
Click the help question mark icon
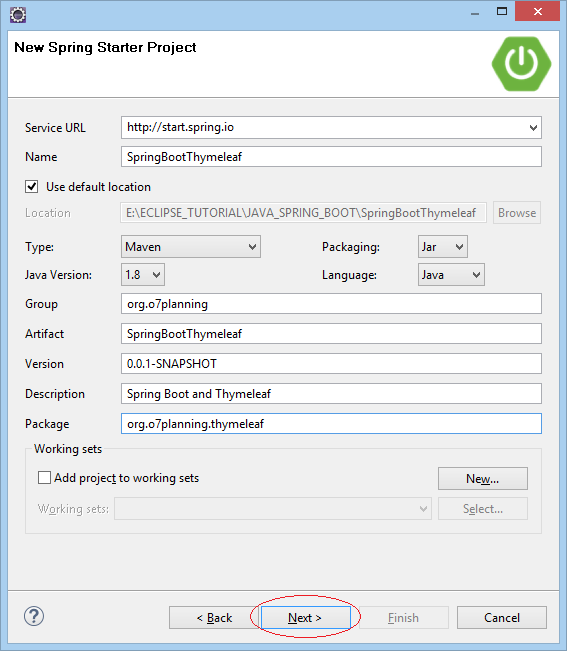point(34,616)
